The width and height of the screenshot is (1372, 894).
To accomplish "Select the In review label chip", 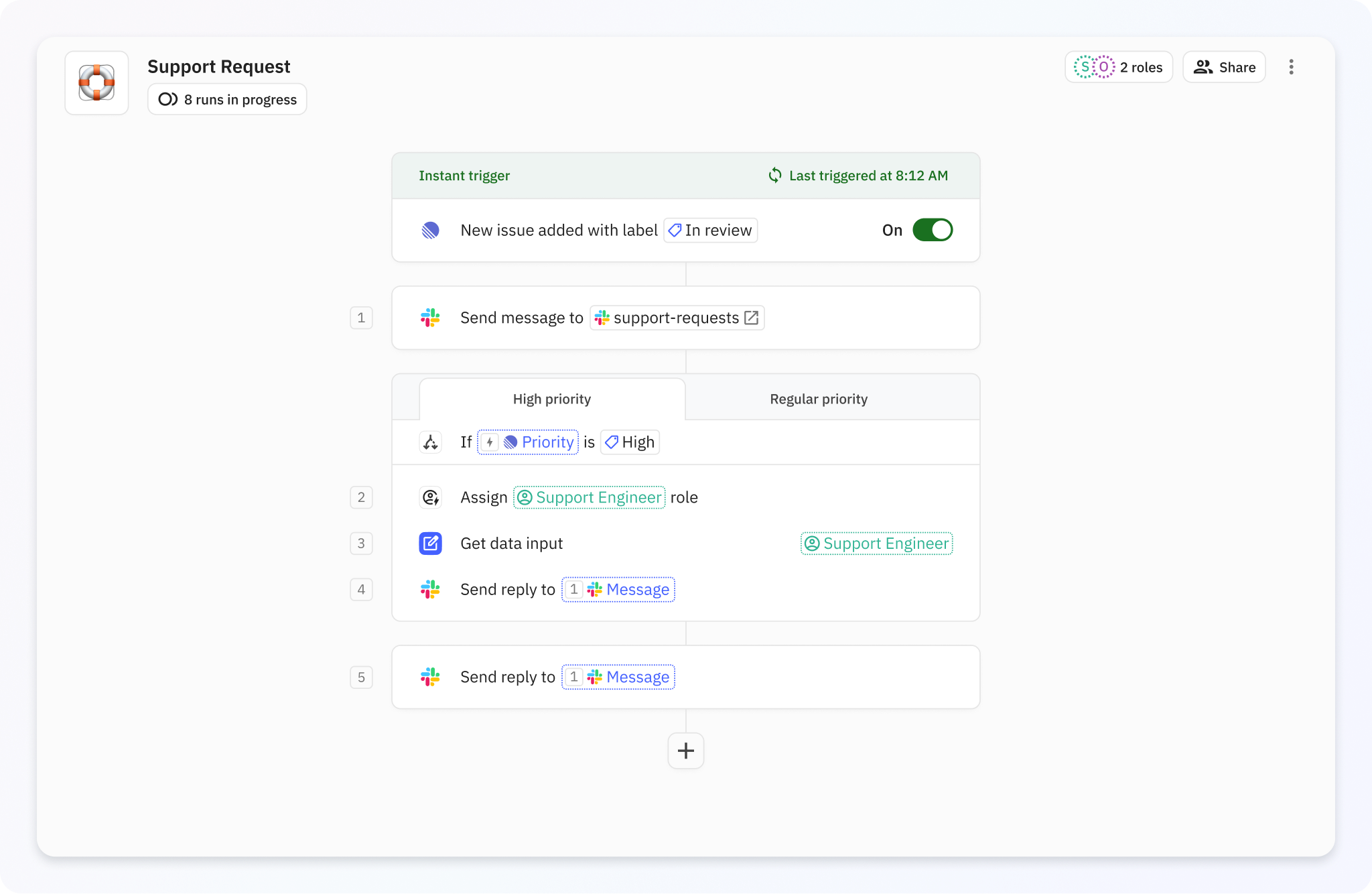I will point(710,231).
